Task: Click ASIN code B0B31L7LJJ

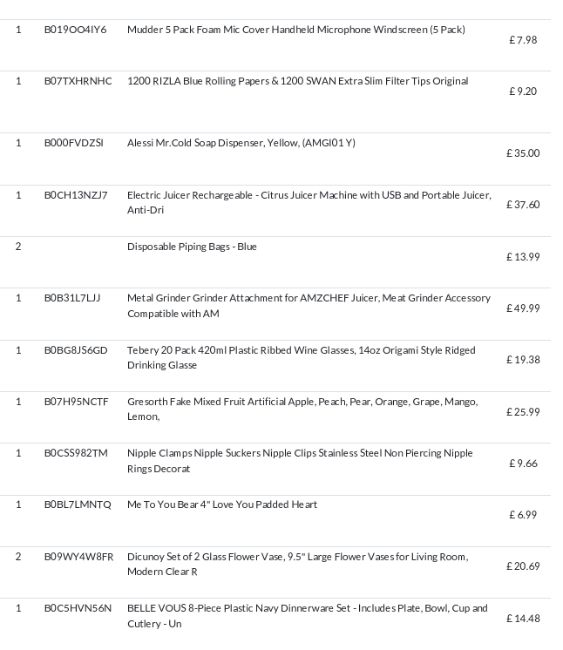Action: click(x=72, y=298)
